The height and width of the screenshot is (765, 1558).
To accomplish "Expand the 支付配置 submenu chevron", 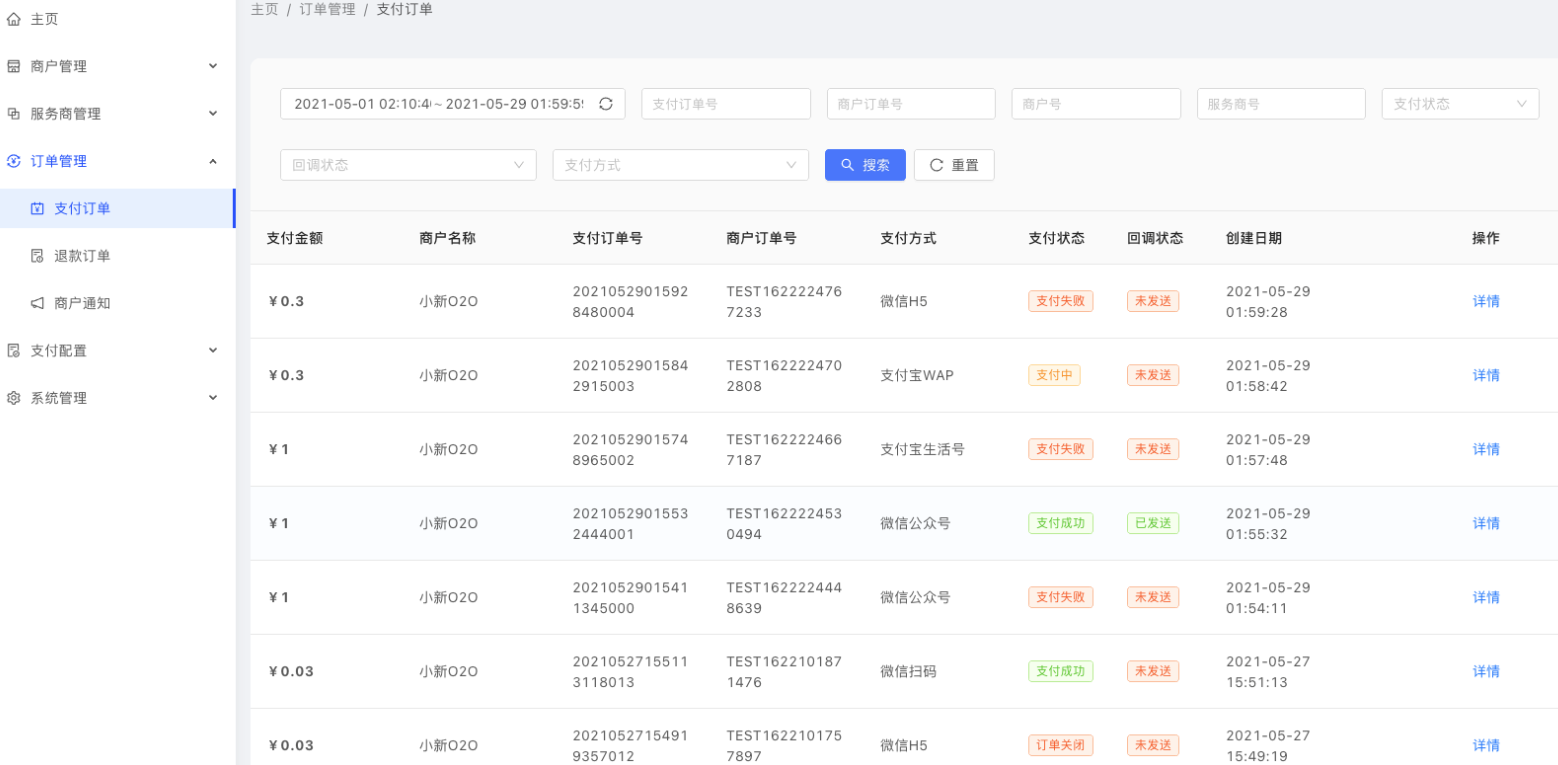I will tap(213, 351).
